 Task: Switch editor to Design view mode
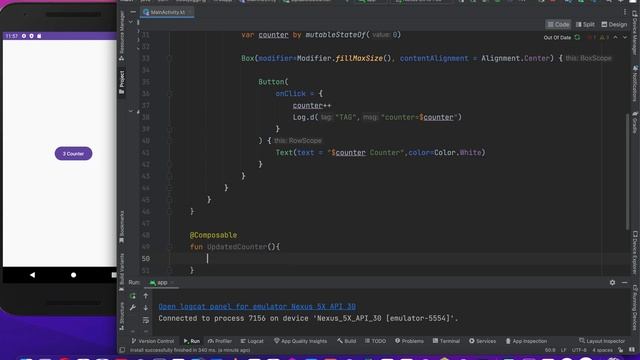pos(614,24)
